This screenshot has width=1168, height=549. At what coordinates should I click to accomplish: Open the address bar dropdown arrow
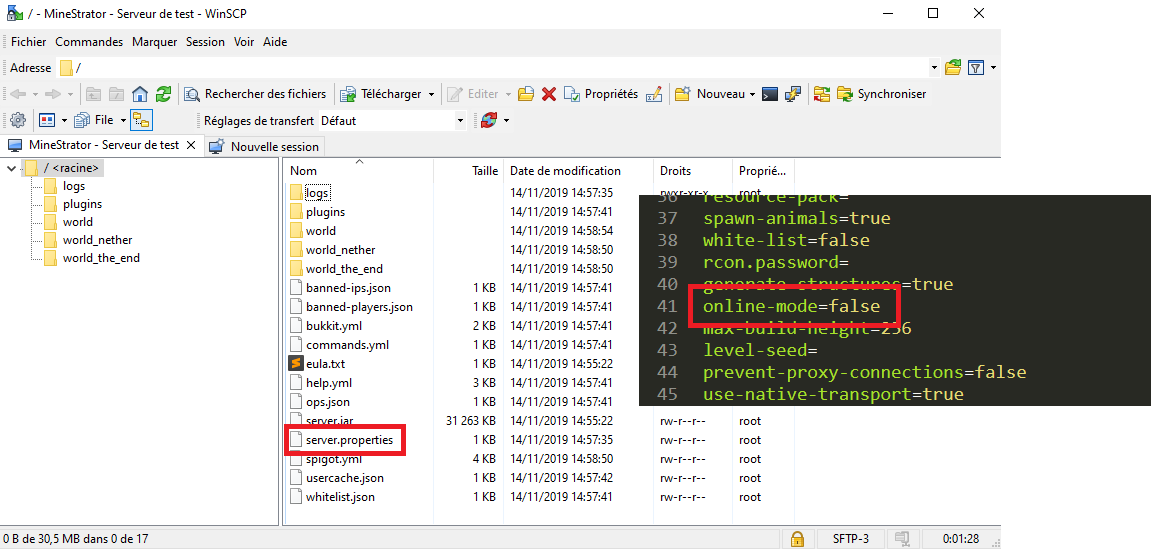(x=935, y=68)
